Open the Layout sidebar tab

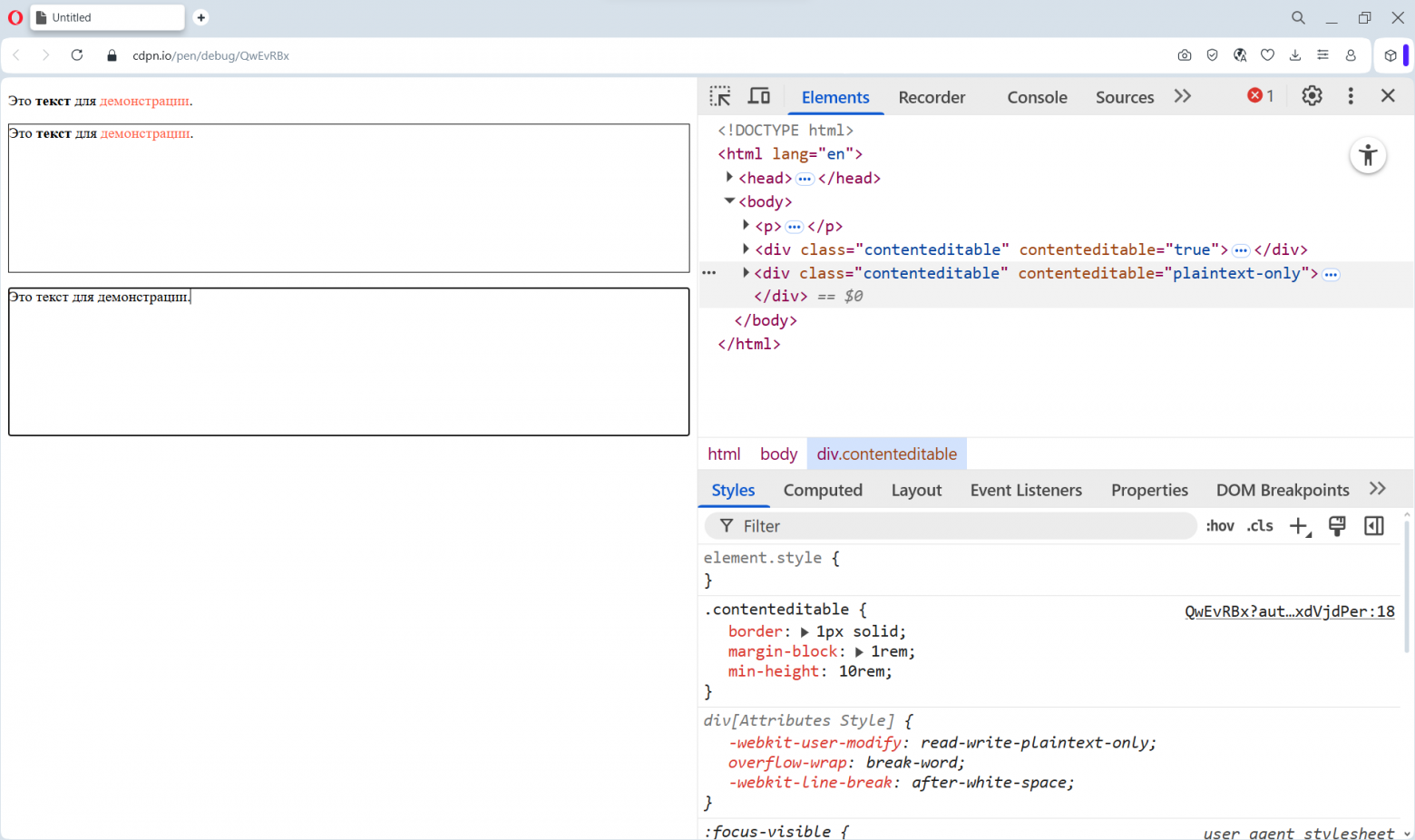pyautogui.click(x=916, y=490)
